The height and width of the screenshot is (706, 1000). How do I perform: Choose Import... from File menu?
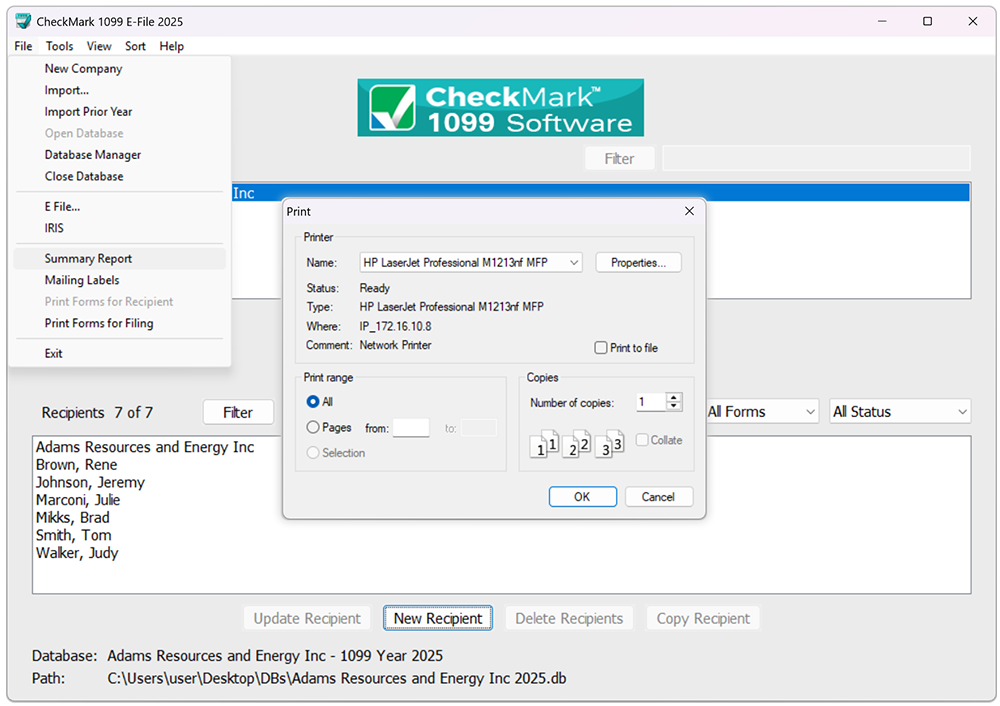point(119,90)
